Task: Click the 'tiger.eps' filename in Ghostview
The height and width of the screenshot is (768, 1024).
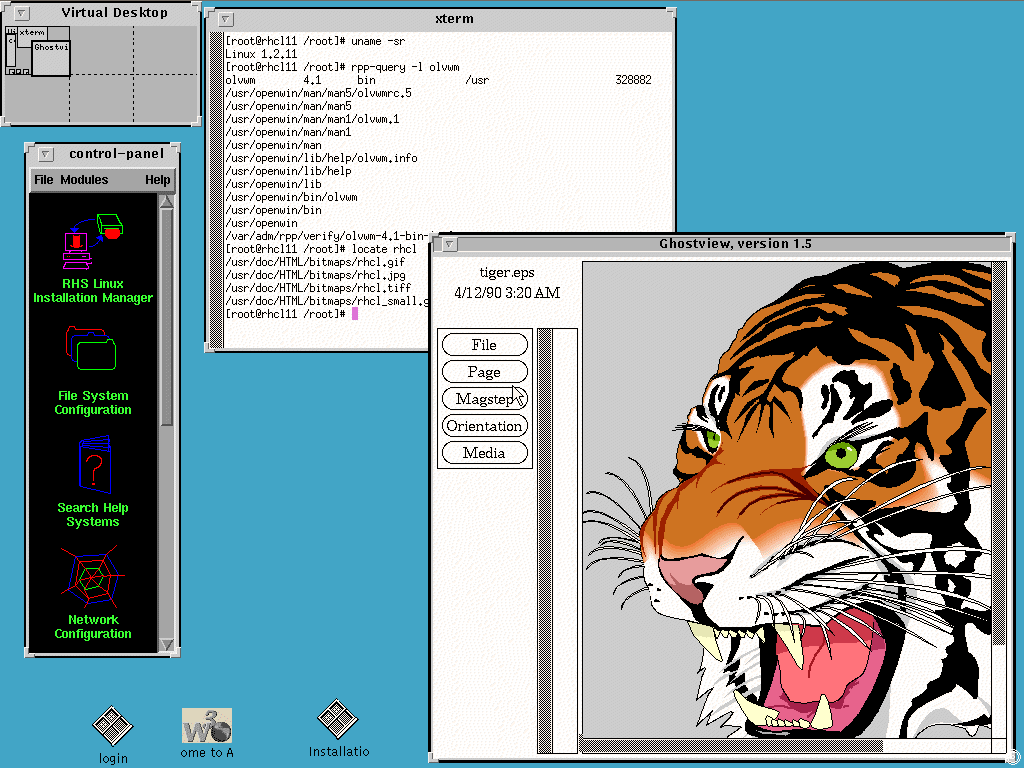Action: click(x=507, y=273)
